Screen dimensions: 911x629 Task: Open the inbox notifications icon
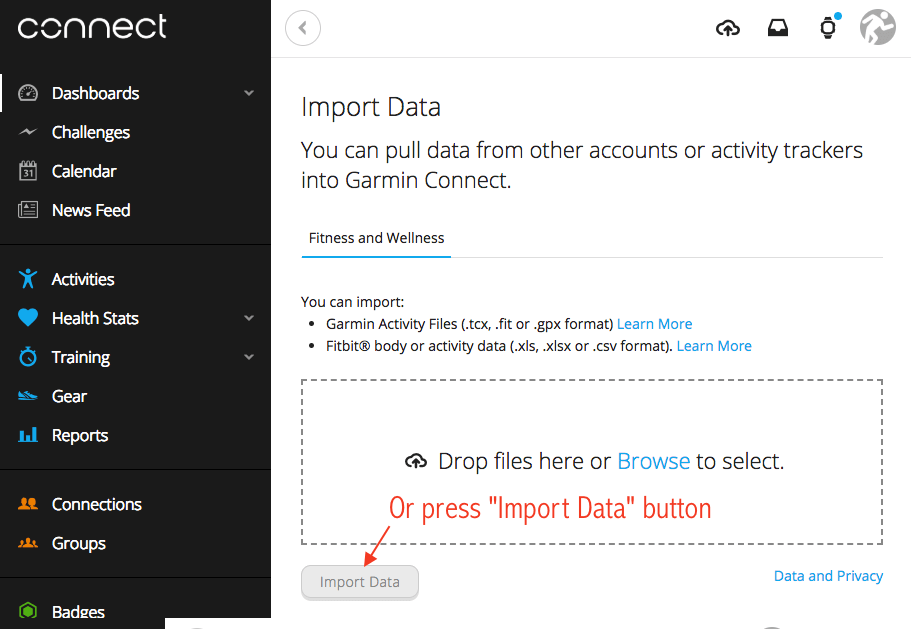777,28
